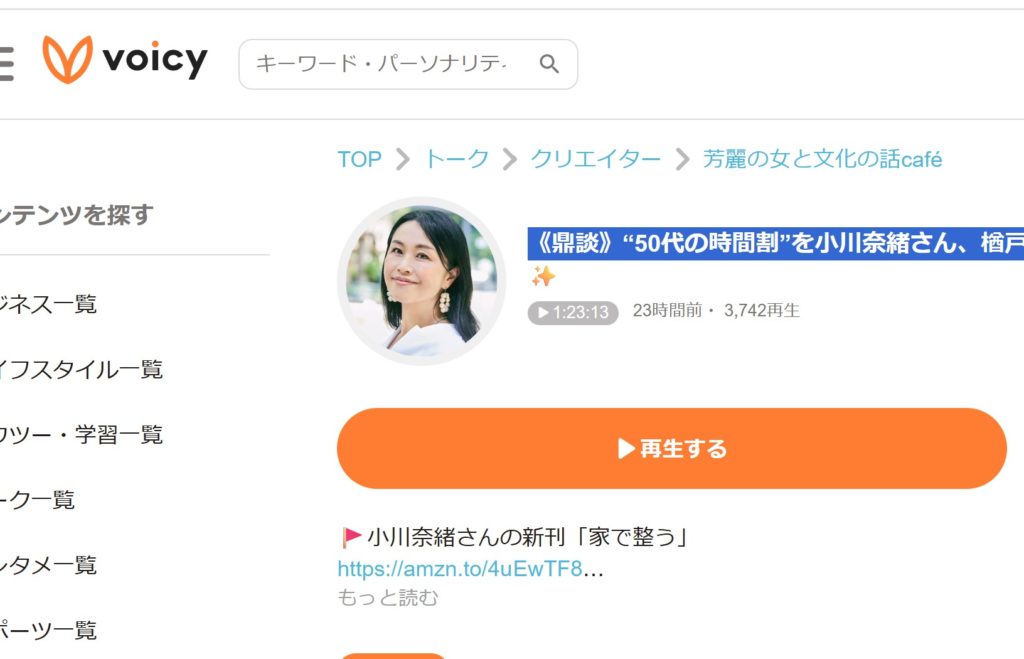Image resolution: width=1024 pixels, height=659 pixels.
Task: Click the Voicy logo icon
Action: [x=67, y=60]
